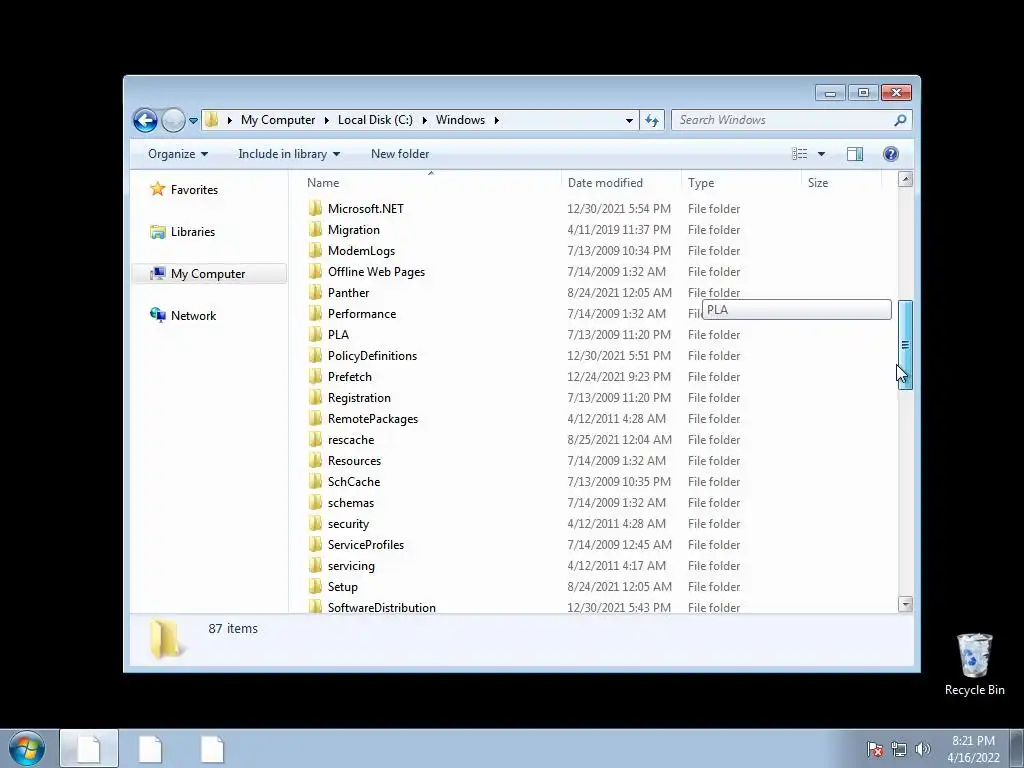Image resolution: width=1024 pixels, height=768 pixels.
Task: Click the vertical scrollbar thumb
Action: [905, 345]
